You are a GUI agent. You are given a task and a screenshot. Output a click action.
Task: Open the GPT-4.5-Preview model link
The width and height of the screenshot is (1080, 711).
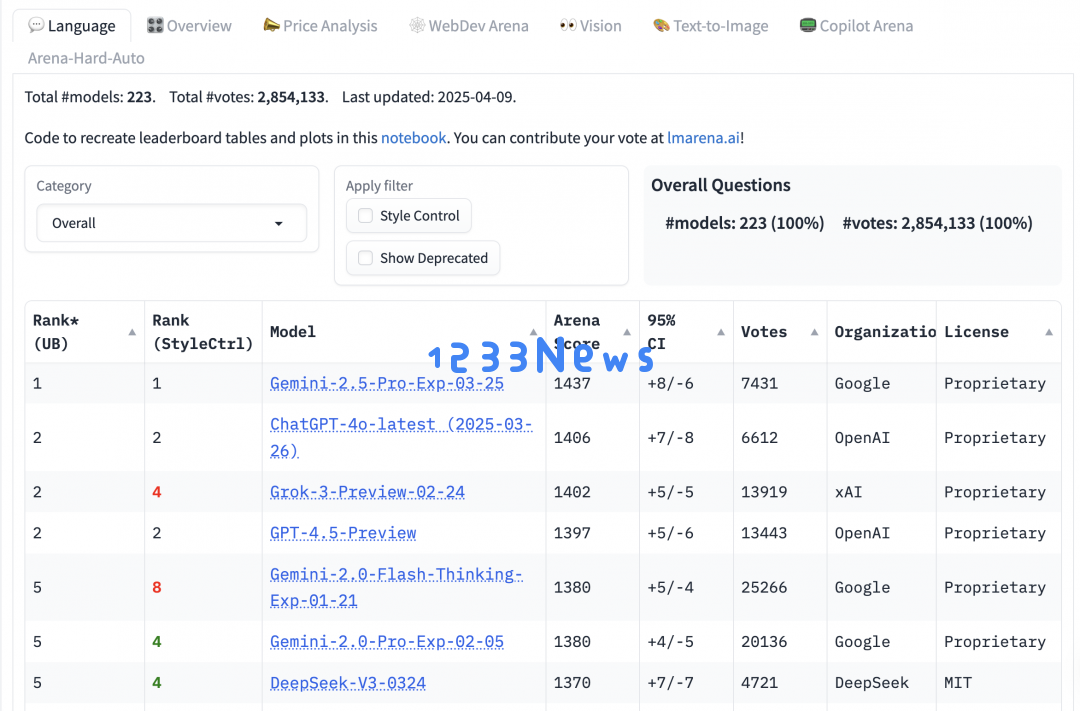(x=343, y=533)
